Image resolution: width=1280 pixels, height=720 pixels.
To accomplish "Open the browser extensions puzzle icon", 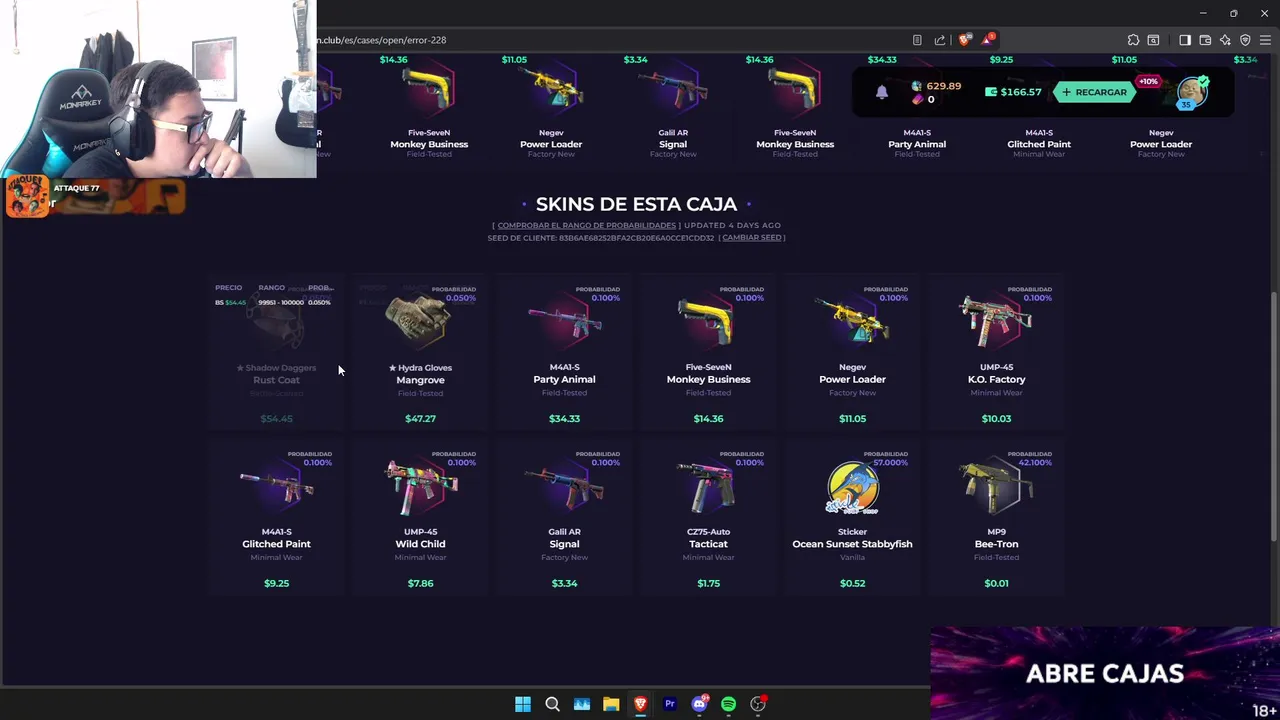I will point(1133,40).
